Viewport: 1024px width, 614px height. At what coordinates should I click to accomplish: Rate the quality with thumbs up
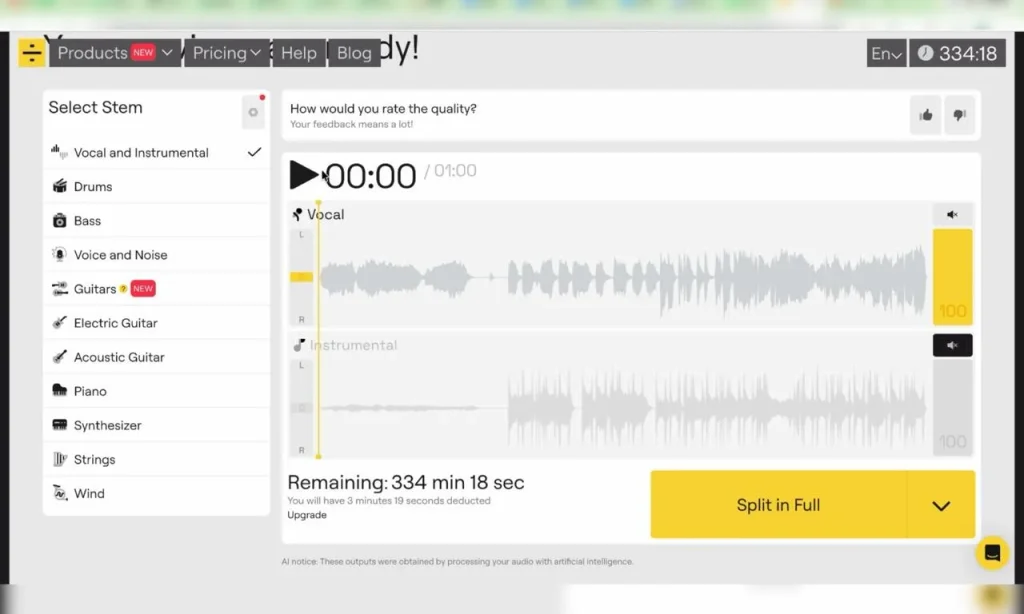click(925, 116)
